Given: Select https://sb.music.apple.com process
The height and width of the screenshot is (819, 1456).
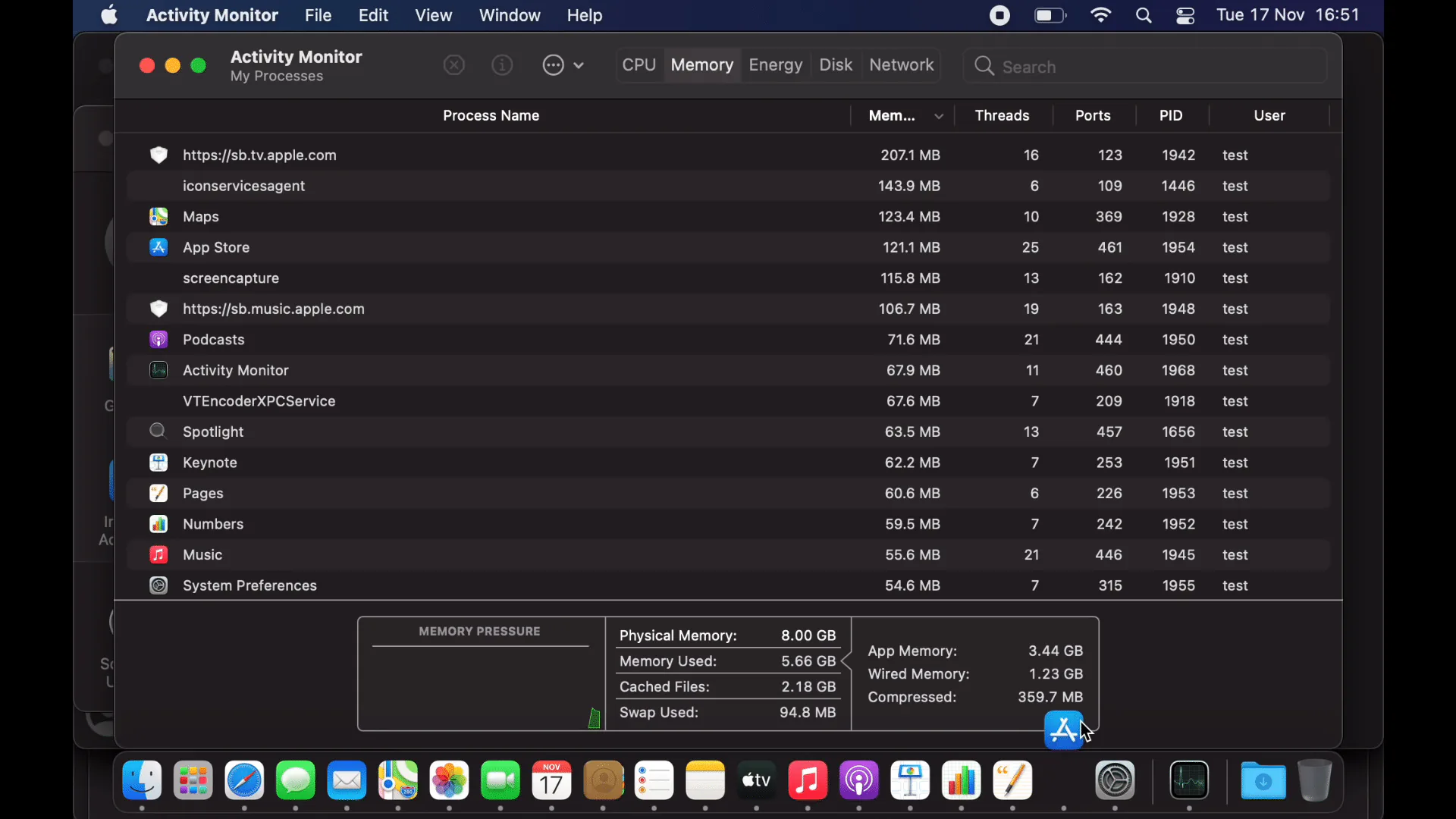Looking at the screenshot, I should (x=728, y=309).
